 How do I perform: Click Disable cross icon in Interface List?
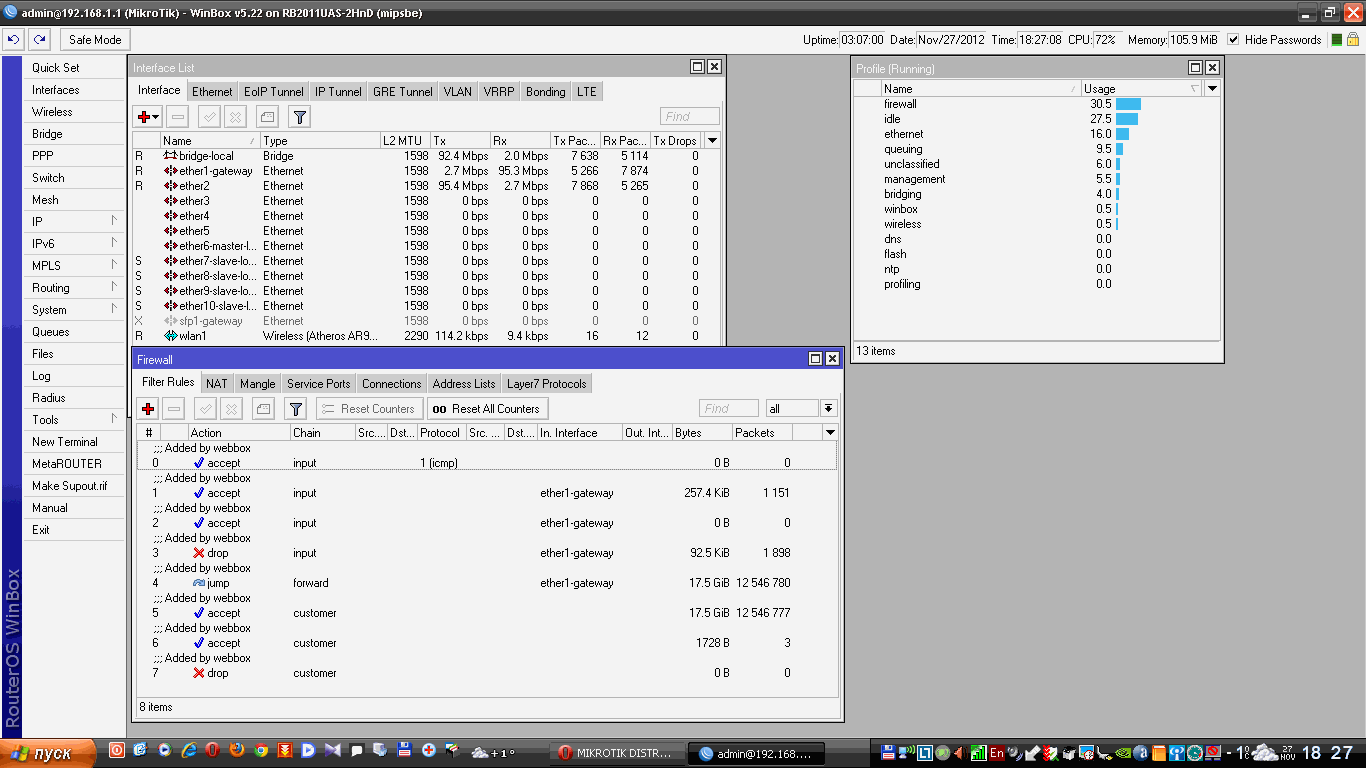(x=235, y=117)
